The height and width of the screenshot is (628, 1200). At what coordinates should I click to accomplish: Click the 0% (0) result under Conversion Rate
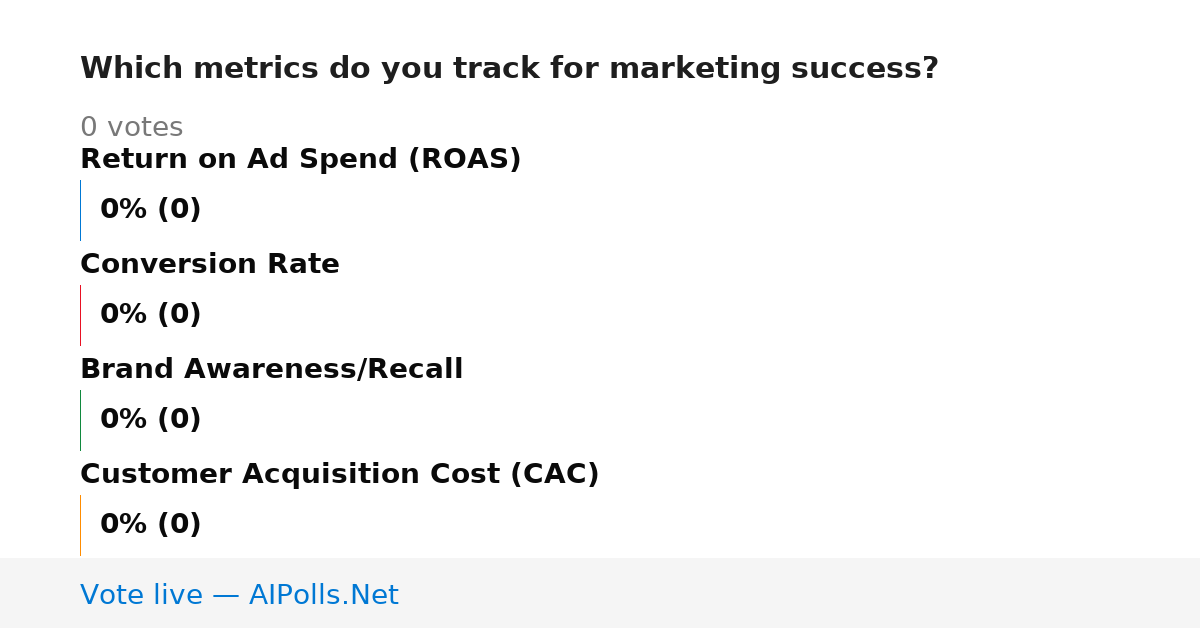150,315
